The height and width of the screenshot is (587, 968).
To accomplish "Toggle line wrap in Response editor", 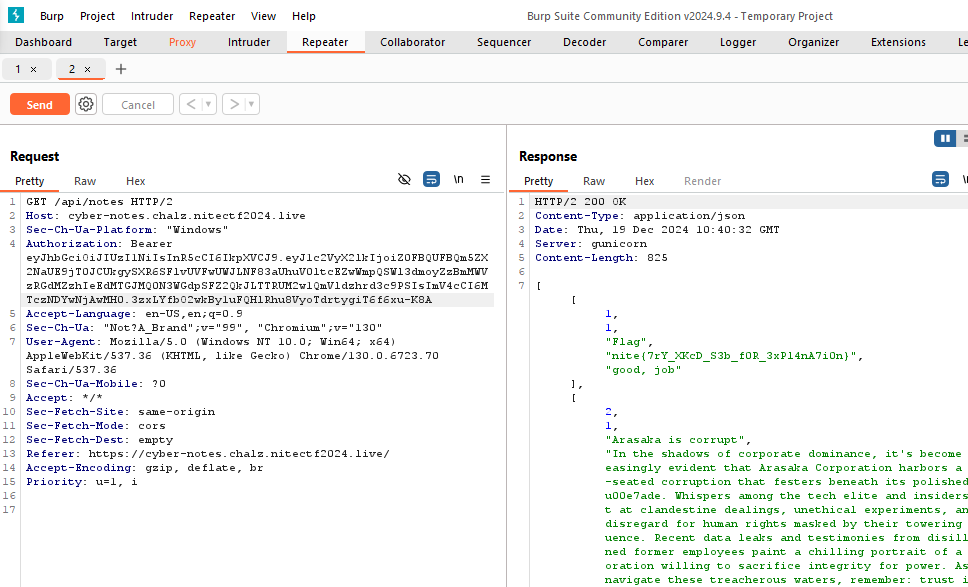I will pyautogui.click(x=940, y=180).
